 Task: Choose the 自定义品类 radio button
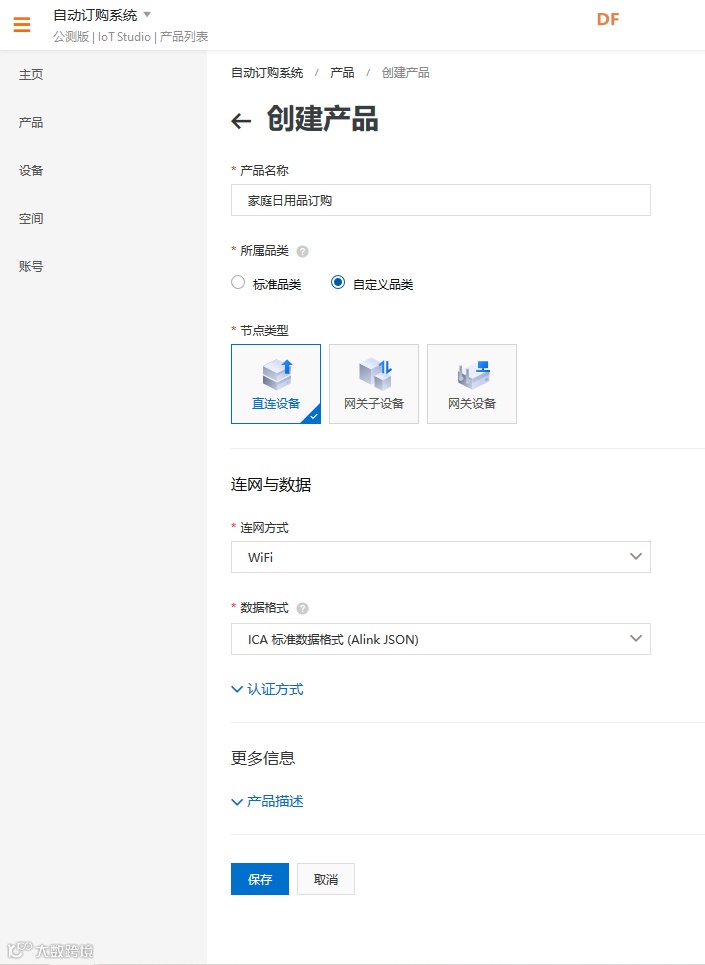click(338, 282)
